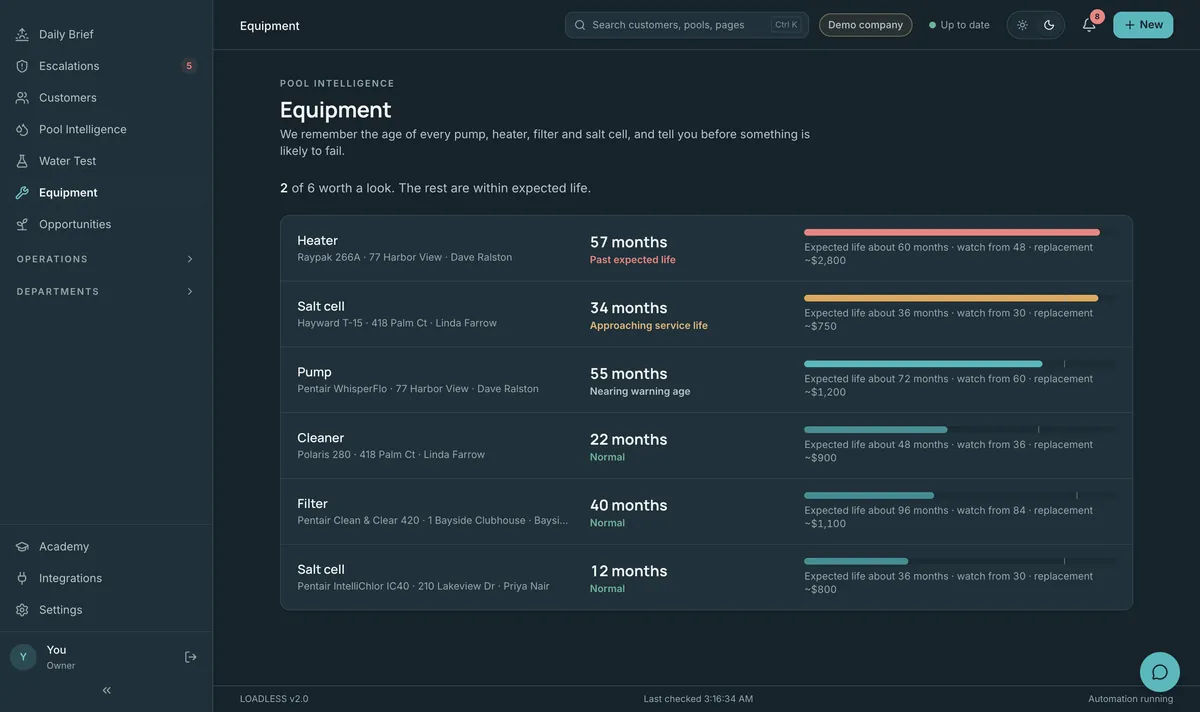Click "Automation running" footer status

pos(1131,699)
